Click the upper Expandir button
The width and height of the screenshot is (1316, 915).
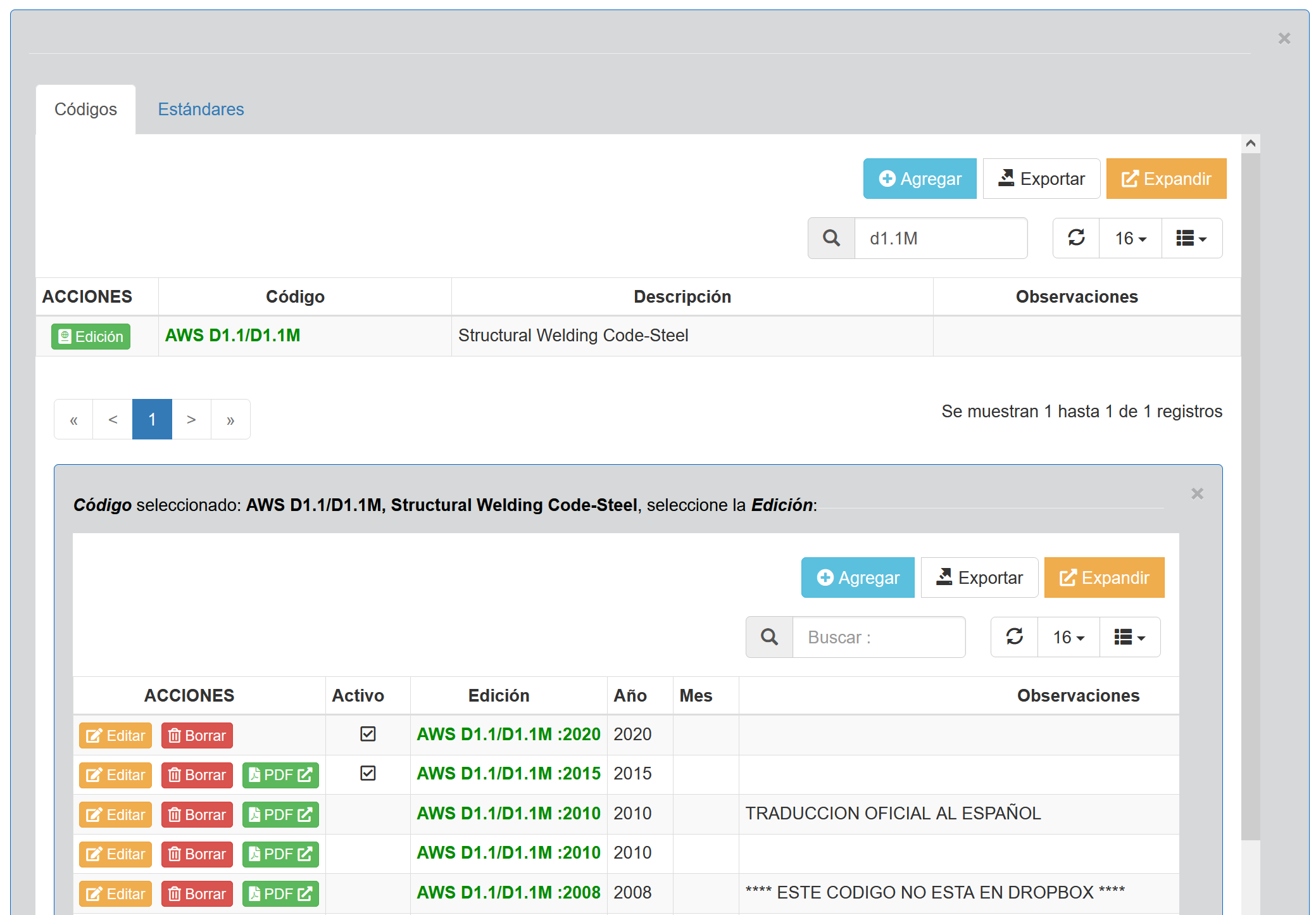(1166, 179)
